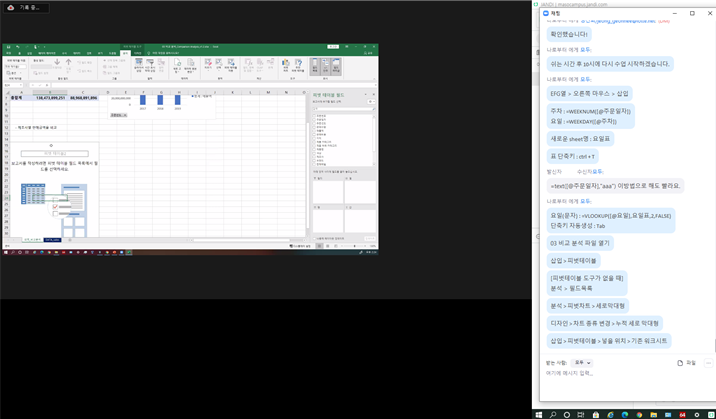Select the first worksheet tab

(x=32, y=240)
